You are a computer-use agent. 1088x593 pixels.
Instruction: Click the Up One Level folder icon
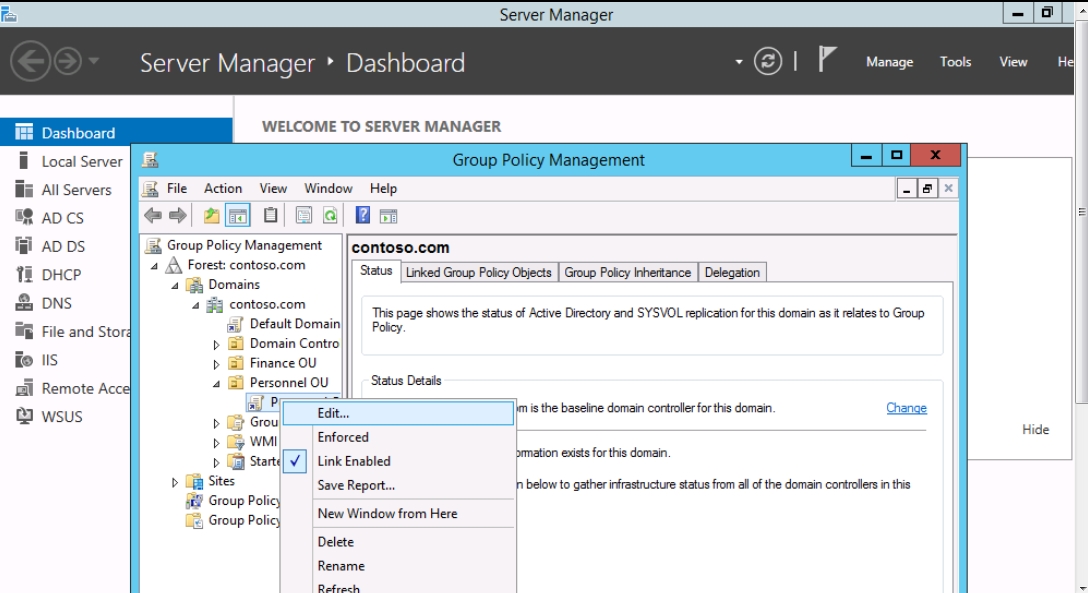[x=211, y=215]
